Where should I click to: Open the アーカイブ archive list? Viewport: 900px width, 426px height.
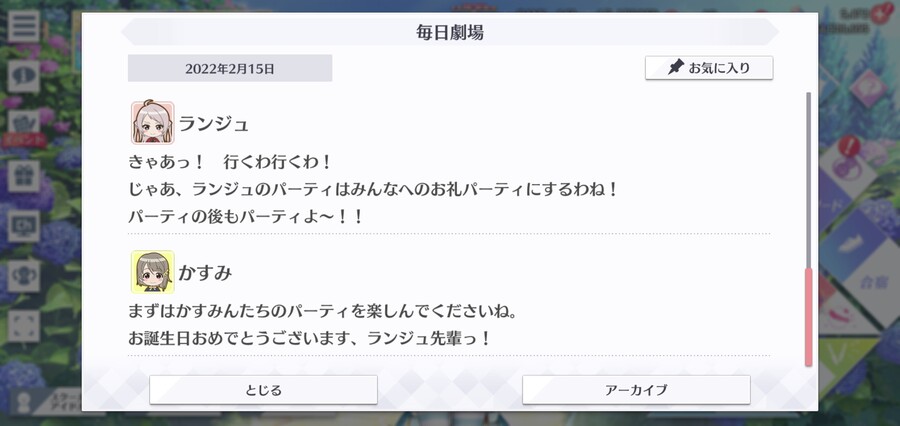point(636,390)
